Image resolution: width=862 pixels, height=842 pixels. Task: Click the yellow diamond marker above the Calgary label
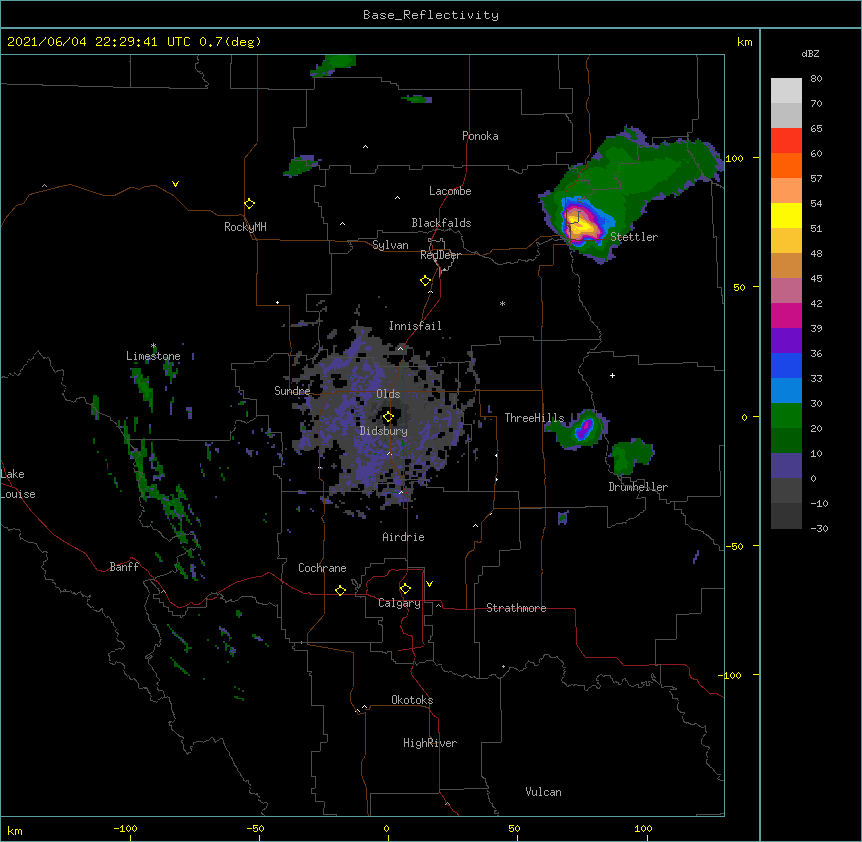(x=405, y=589)
